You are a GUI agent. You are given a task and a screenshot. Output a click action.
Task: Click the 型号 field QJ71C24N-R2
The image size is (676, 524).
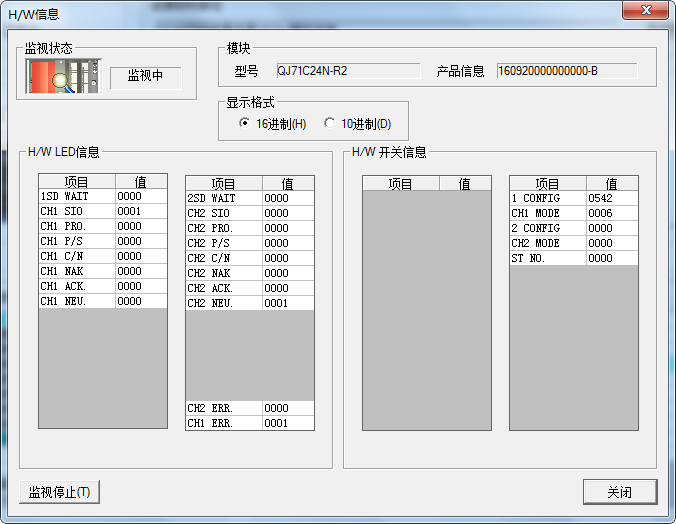(347, 71)
